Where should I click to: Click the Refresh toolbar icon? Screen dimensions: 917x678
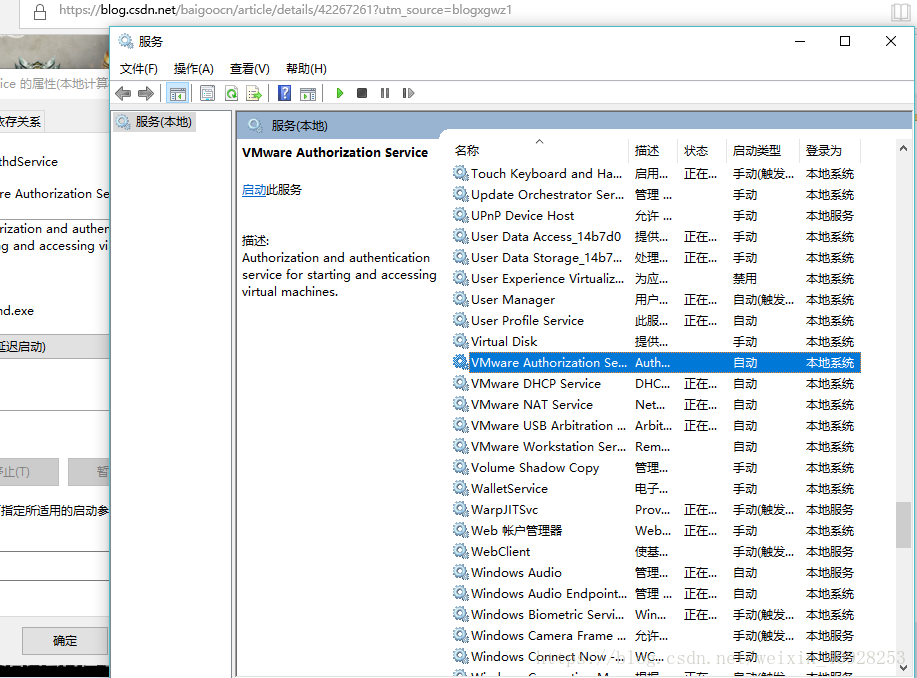pyautogui.click(x=232, y=93)
